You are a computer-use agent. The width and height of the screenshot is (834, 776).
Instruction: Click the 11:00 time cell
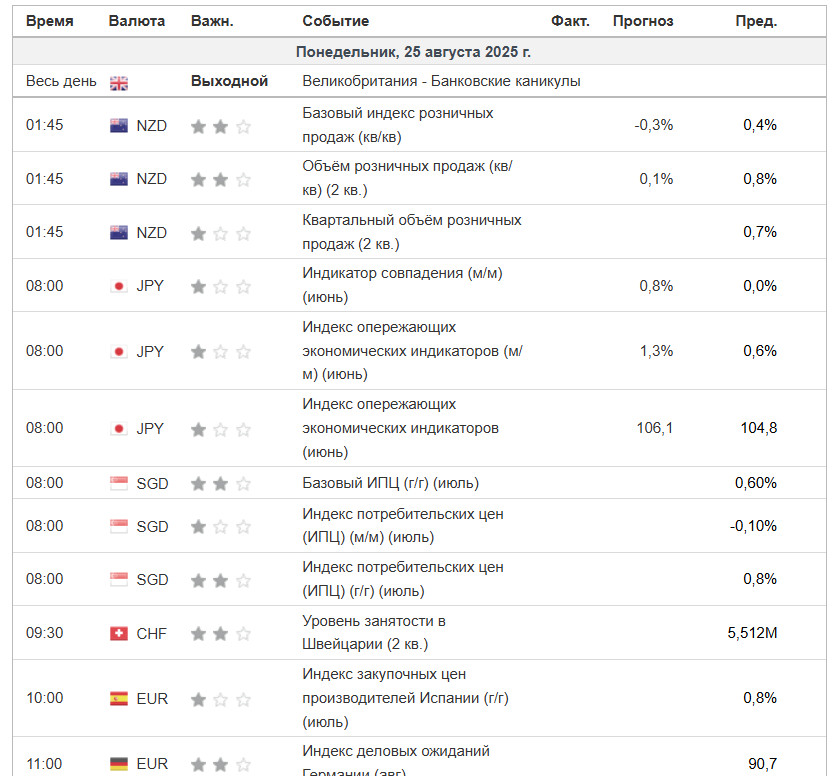[45, 764]
